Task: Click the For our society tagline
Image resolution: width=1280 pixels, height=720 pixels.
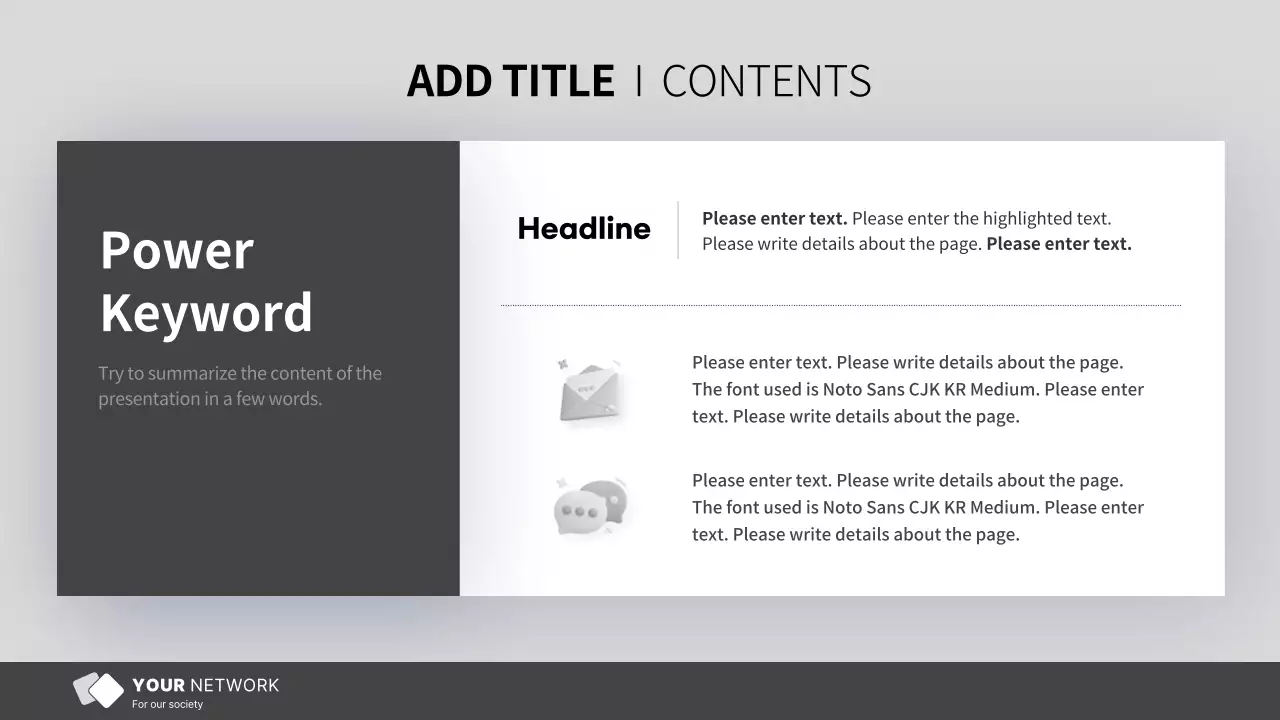Action: tap(166, 704)
